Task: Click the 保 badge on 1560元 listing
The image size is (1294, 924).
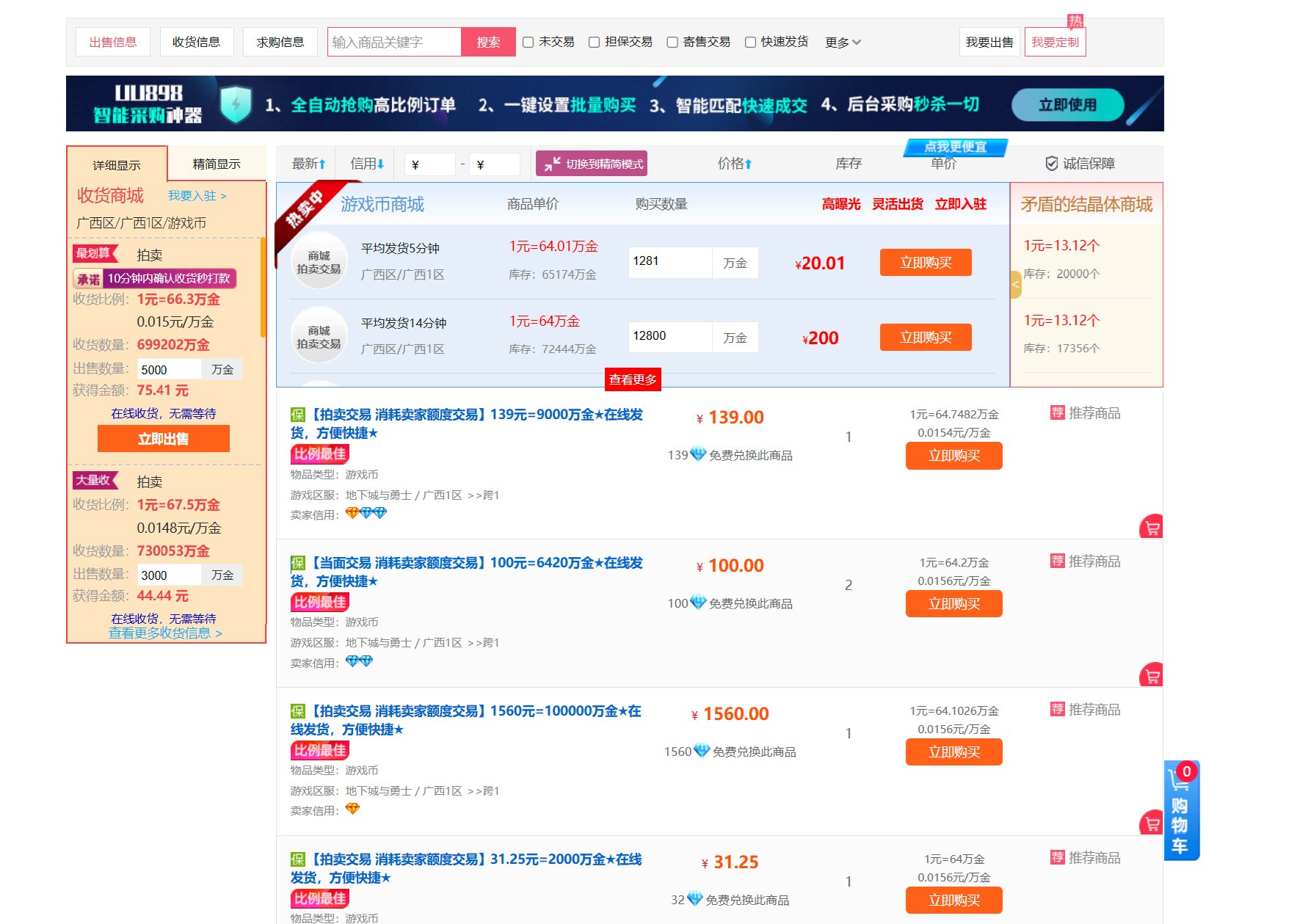Action: click(297, 711)
